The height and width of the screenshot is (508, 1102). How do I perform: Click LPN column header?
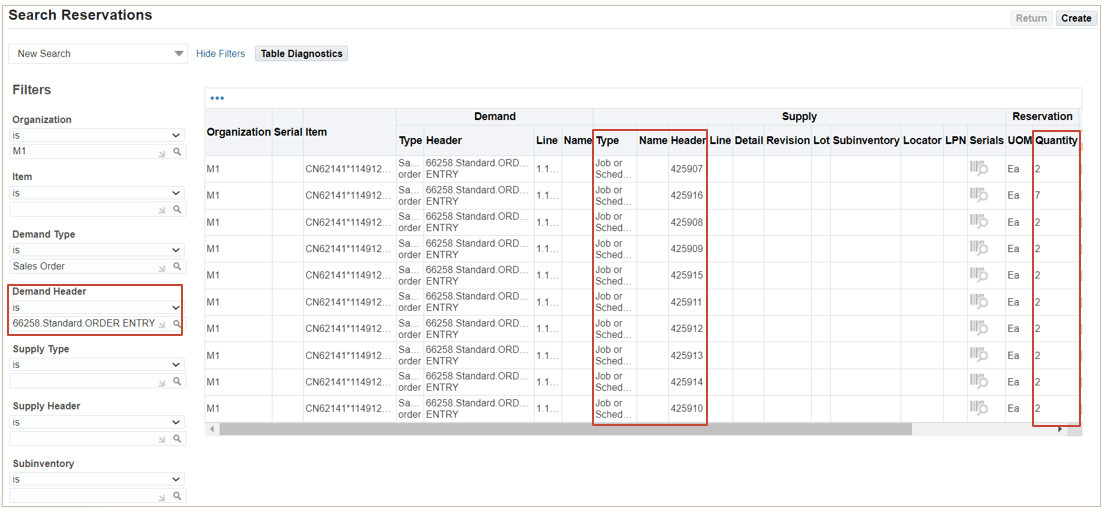tap(955, 141)
